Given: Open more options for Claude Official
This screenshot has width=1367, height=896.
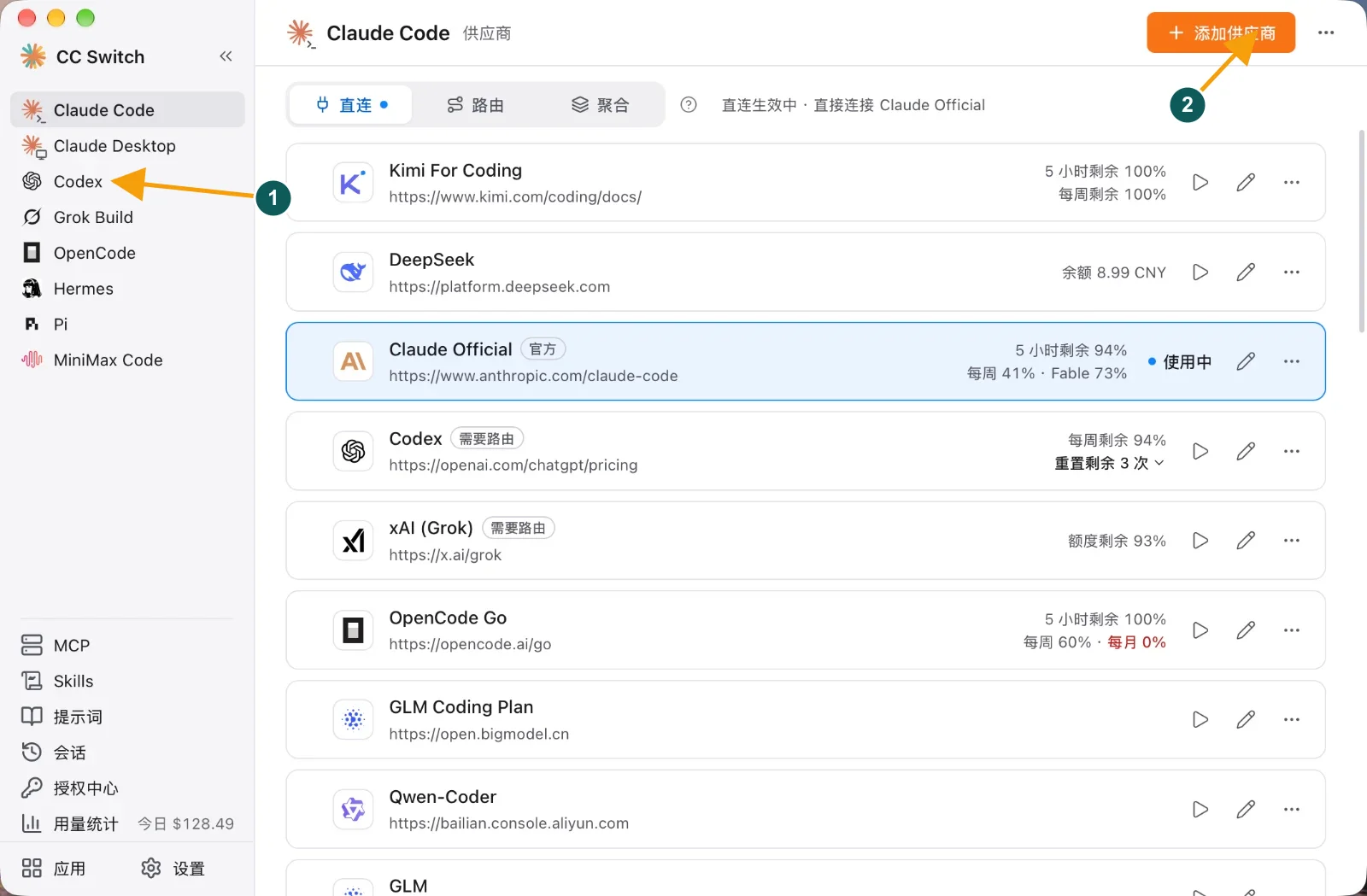Looking at the screenshot, I should point(1292,361).
